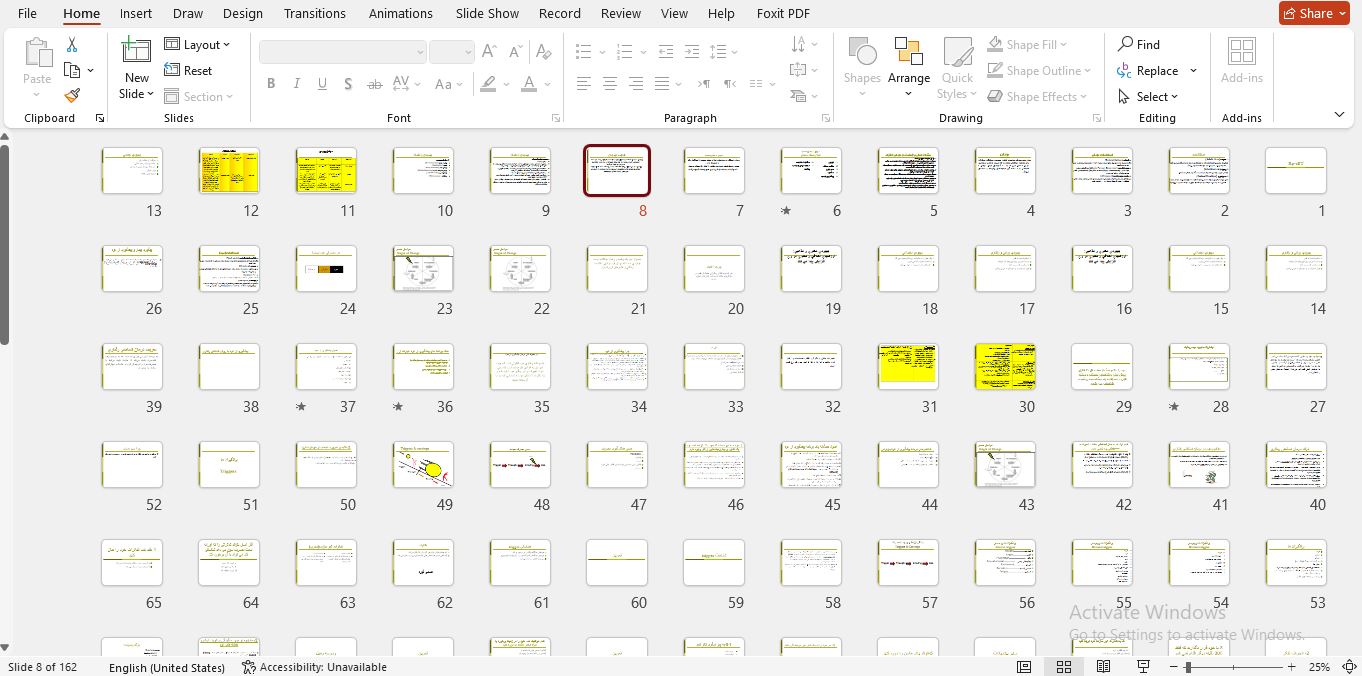Toggle Strikethrough formatting

[375, 84]
